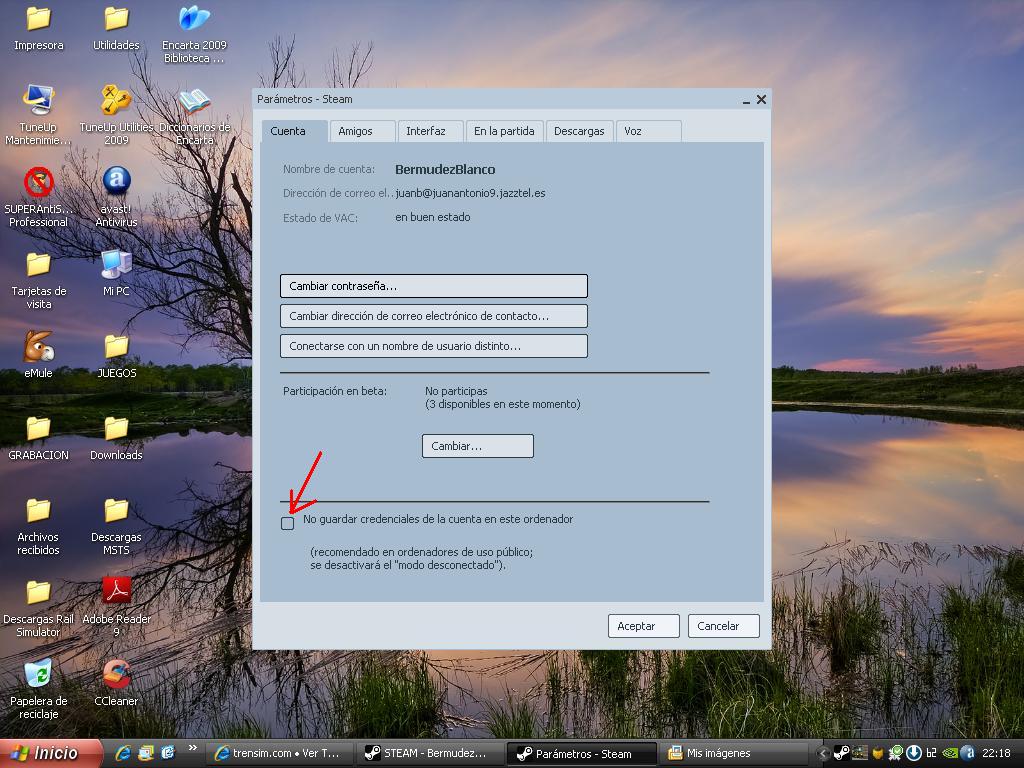Switch to the Voz tab
Image resolution: width=1024 pixels, height=768 pixels.
point(633,131)
